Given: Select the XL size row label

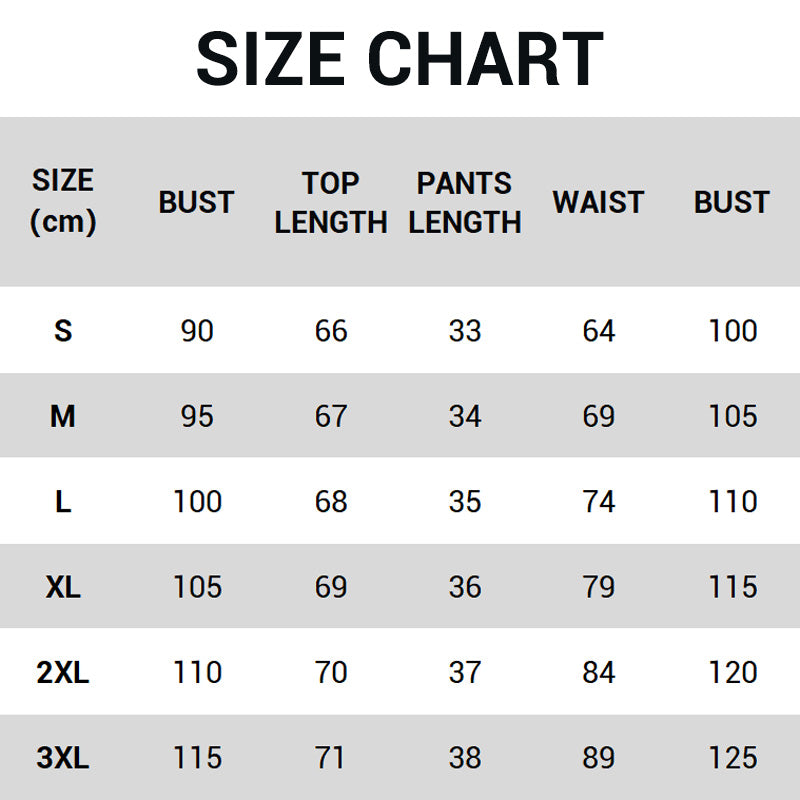Looking at the screenshot, I should 63,587.
